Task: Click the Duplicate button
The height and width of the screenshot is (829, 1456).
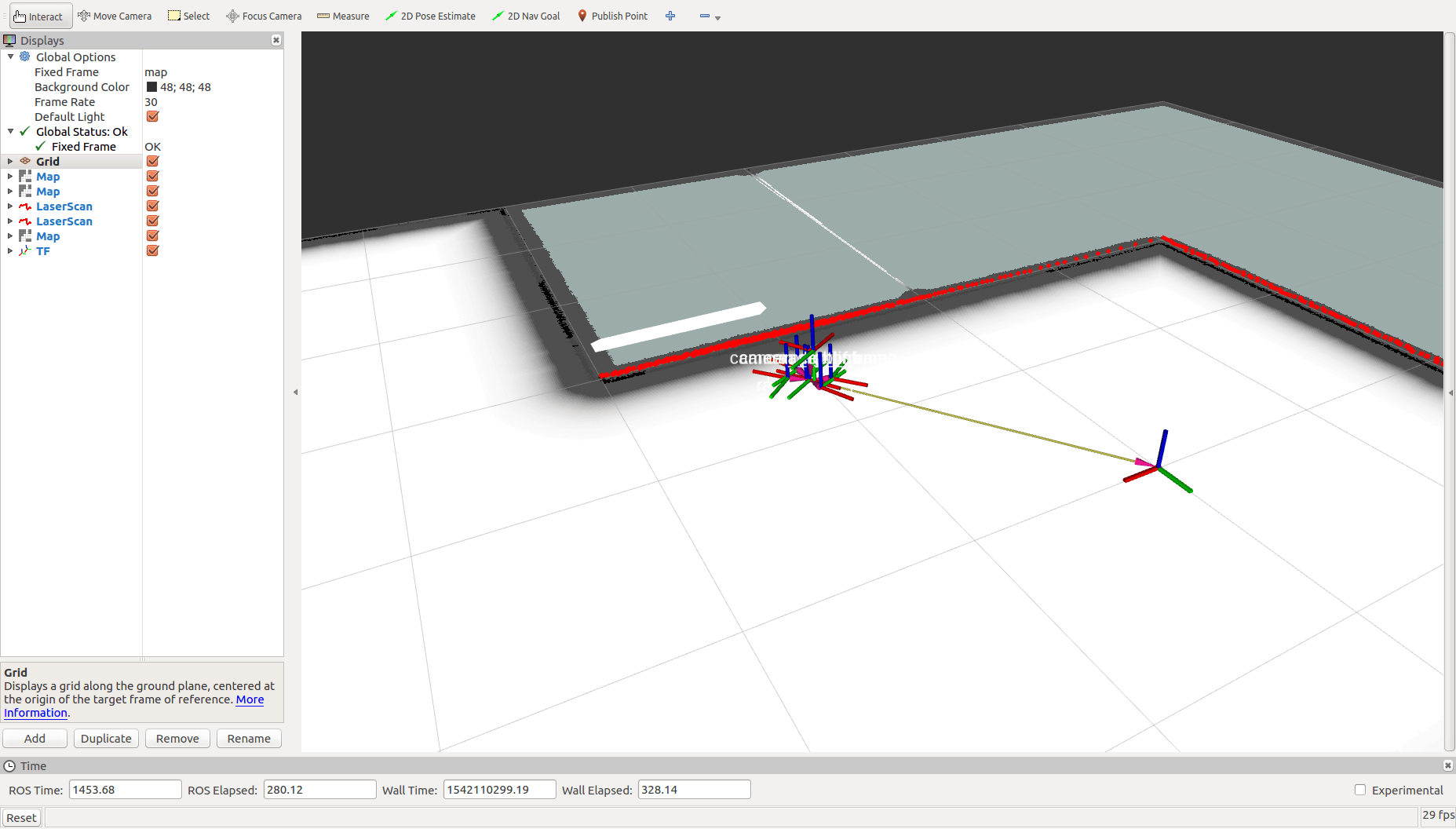Action: 106,738
